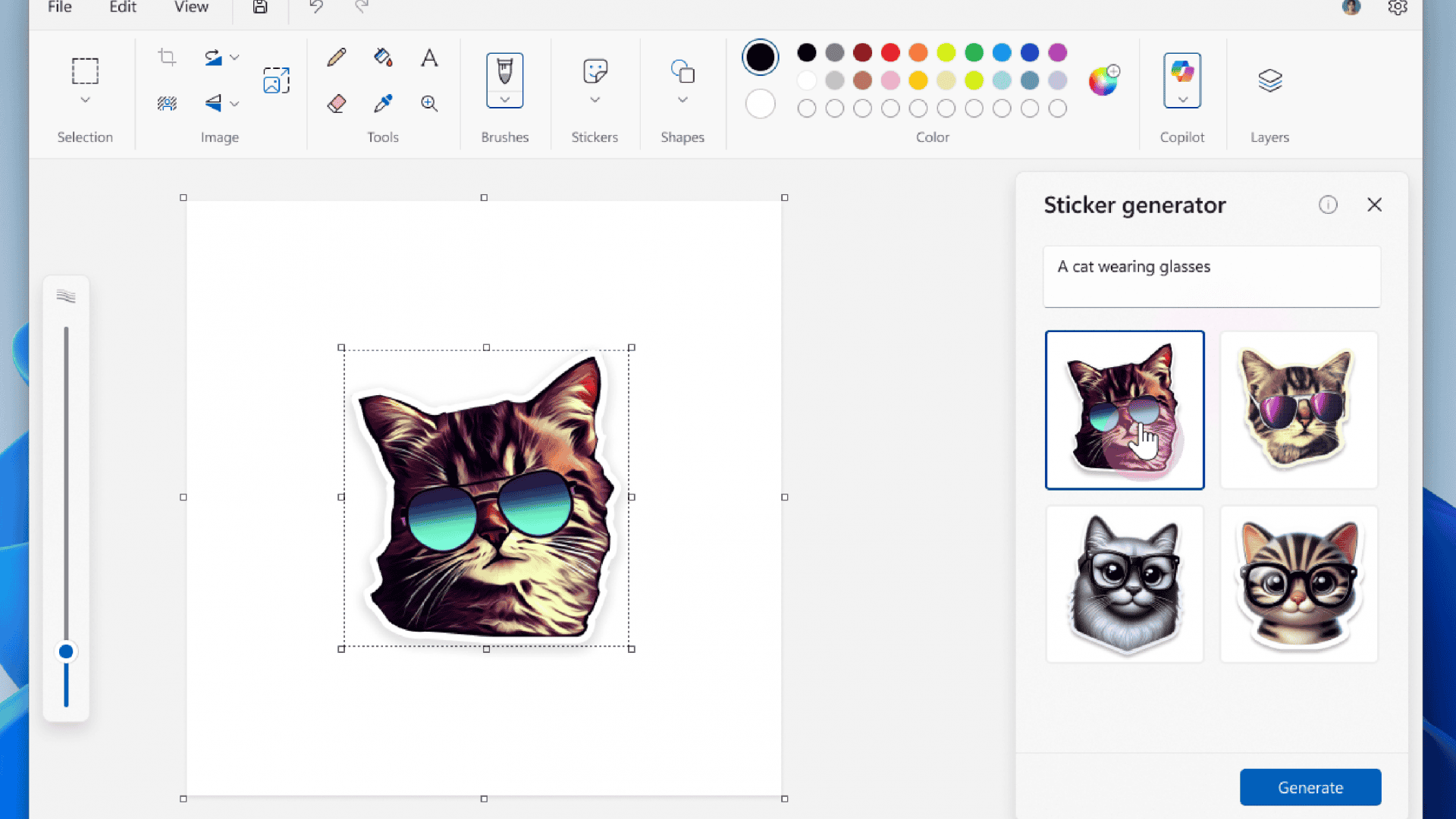
Task: Expand the Selection options chevron
Action: (x=85, y=100)
